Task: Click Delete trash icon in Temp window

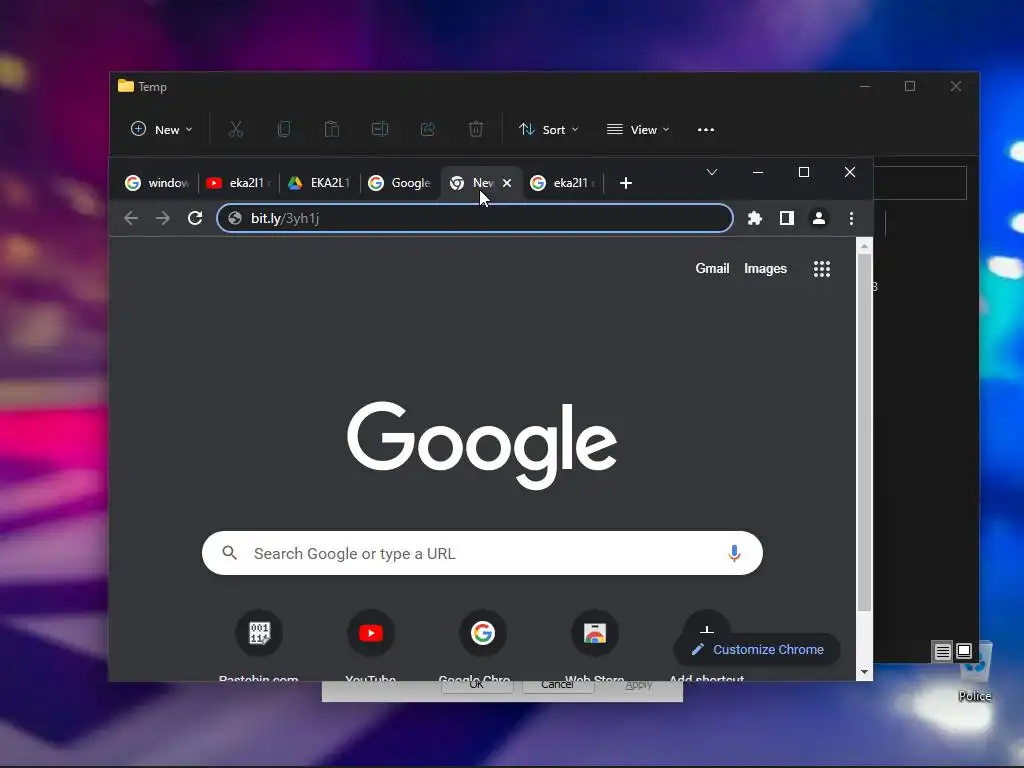Action: (x=476, y=129)
